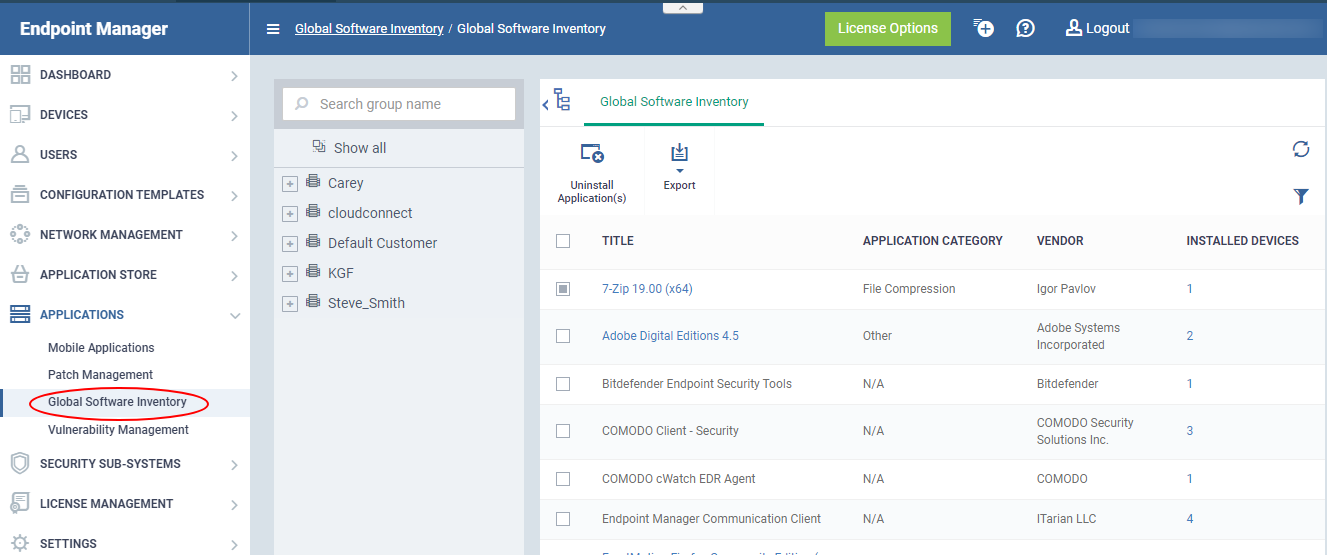The image size is (1327, 555).
Task: Check the Adobe Digital Editions 4.5 checkbox
Action: [x=563, y=336]
